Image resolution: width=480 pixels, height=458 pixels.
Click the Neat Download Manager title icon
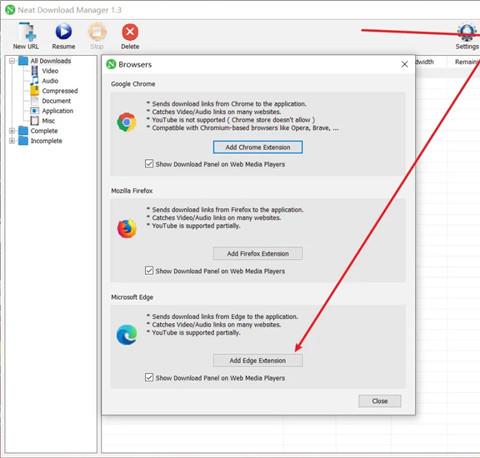tap(10, 10)
